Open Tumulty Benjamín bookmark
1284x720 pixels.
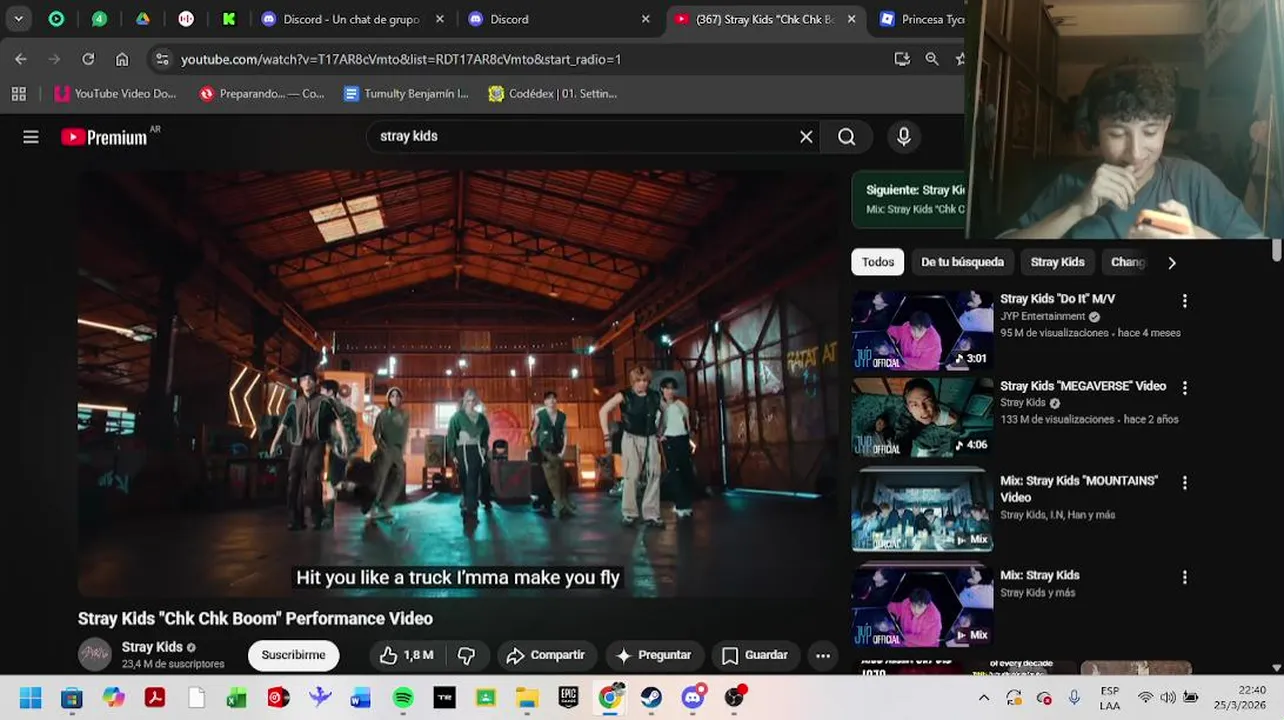(406, 94)
